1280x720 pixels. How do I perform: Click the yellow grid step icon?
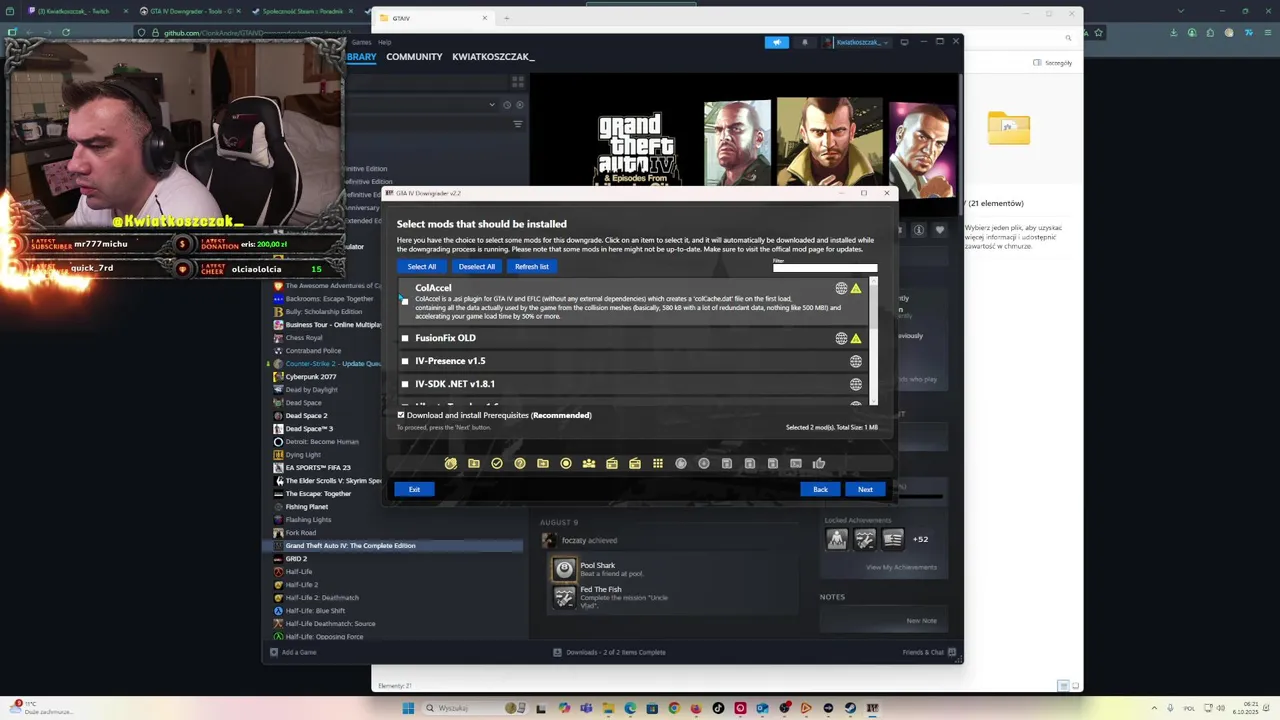[658, 463]
